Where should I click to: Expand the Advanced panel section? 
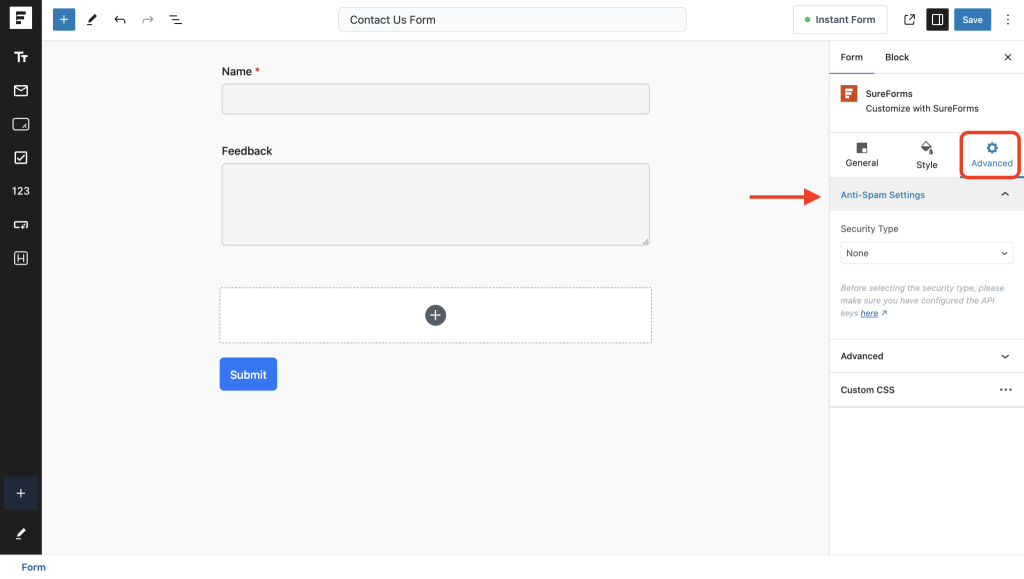coord(1005,356)
